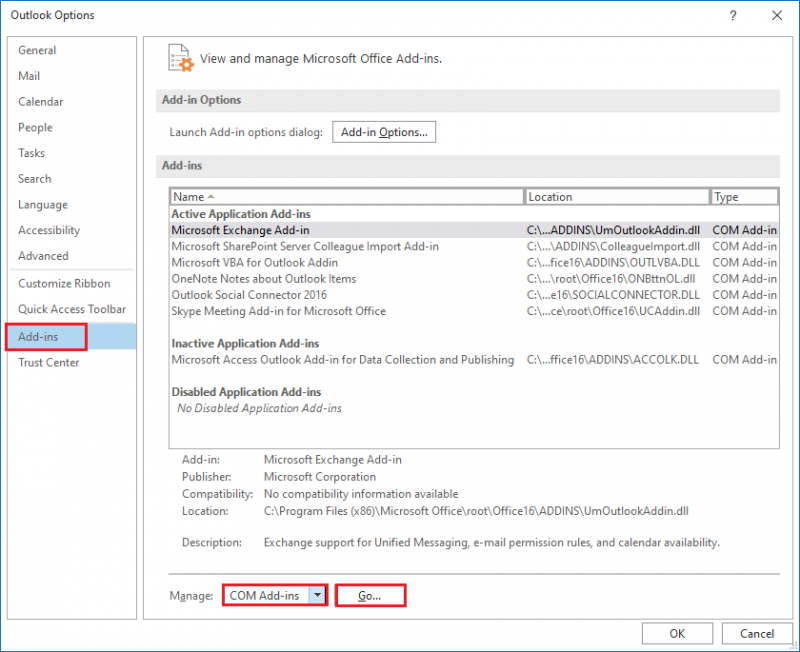The image size is (800, 652).
Task: Select Microsoft Access Outlook Add-in for Data Collection
Action: (x=474, y=360)
